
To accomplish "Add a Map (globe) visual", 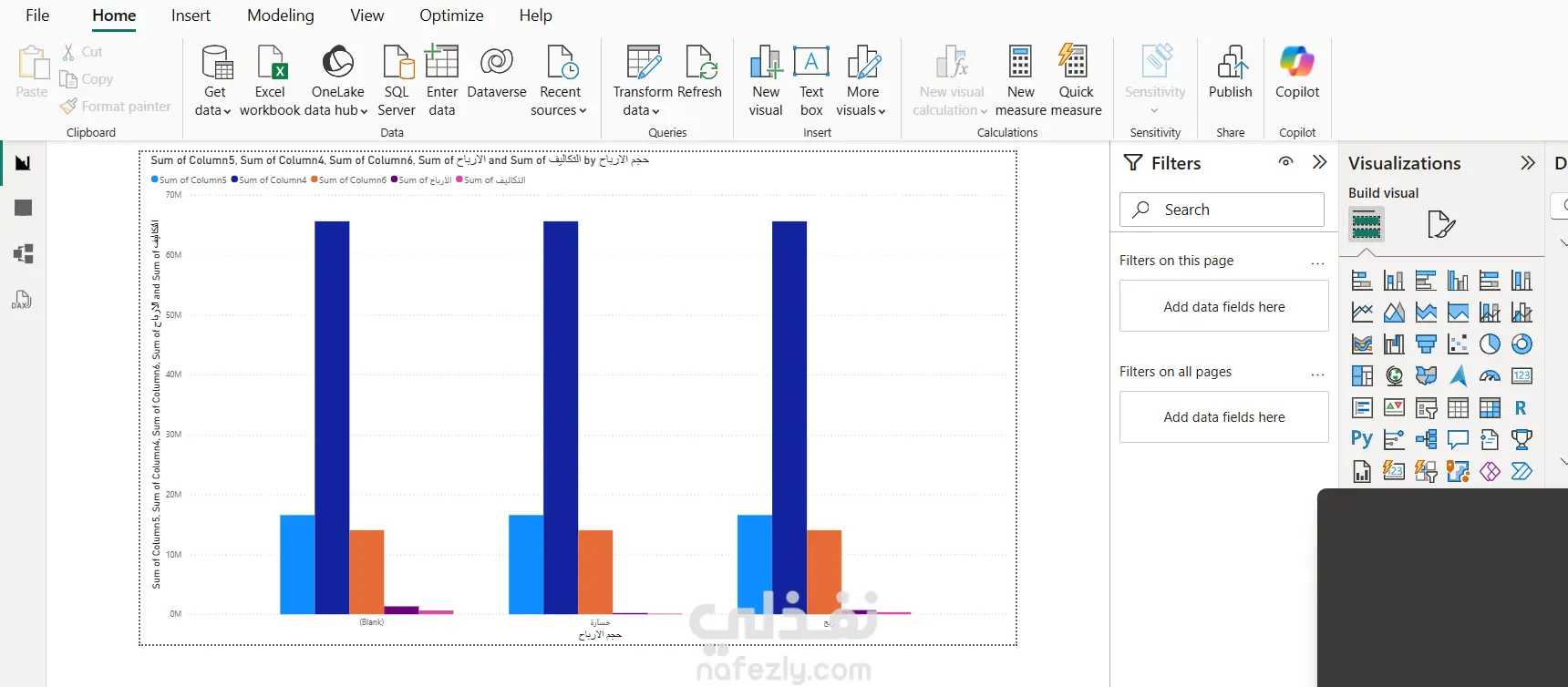I will click(1394, 376).
